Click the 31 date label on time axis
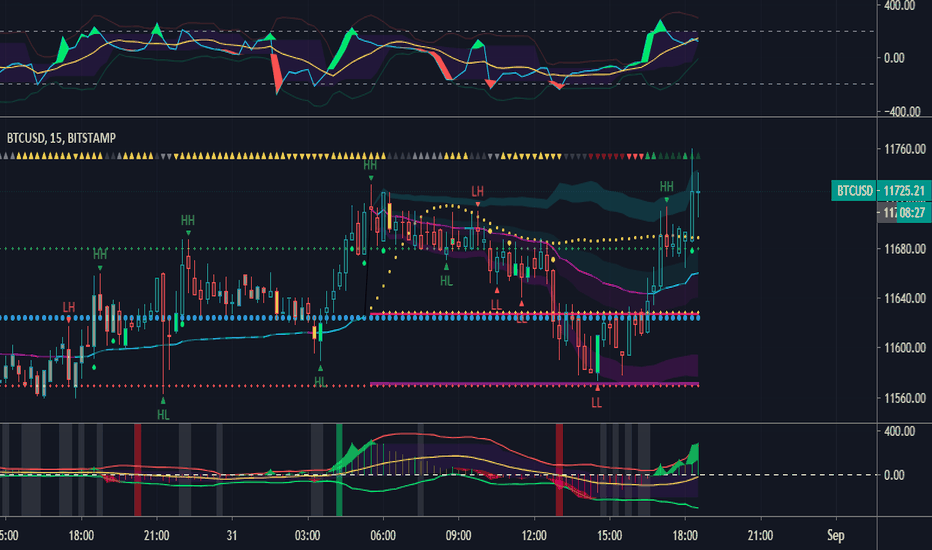Viewport: 932px width, 550px height. point(232,536)
